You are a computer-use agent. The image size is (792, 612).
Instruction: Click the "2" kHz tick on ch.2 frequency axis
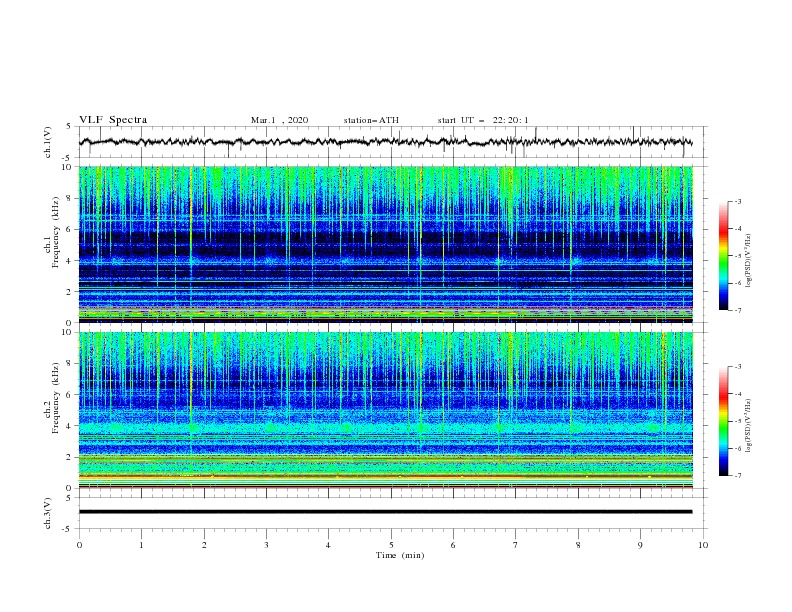69,457
